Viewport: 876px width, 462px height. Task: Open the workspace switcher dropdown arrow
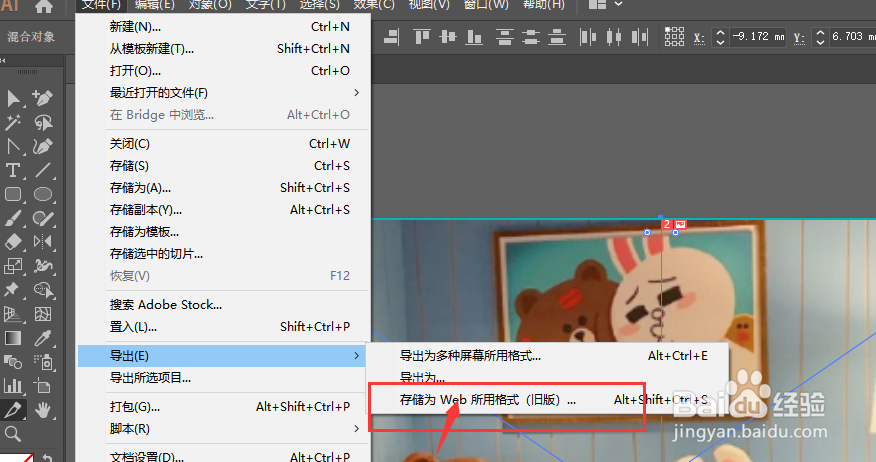pyautogui.click(x=618, y=4)
